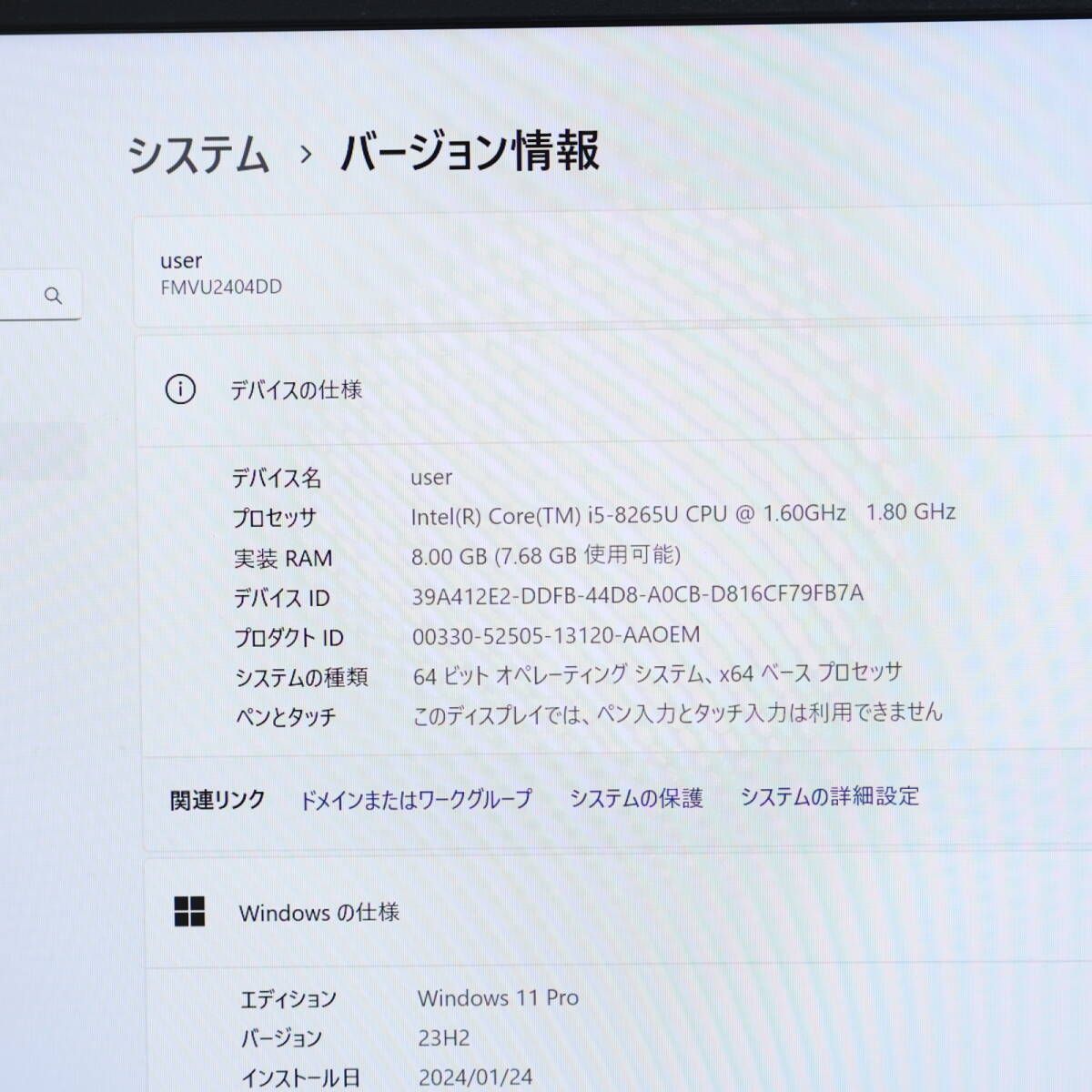Select the 8.00 GB RAM value
This screenshot has height=1092, width=1092.
(x=546, y=555)
